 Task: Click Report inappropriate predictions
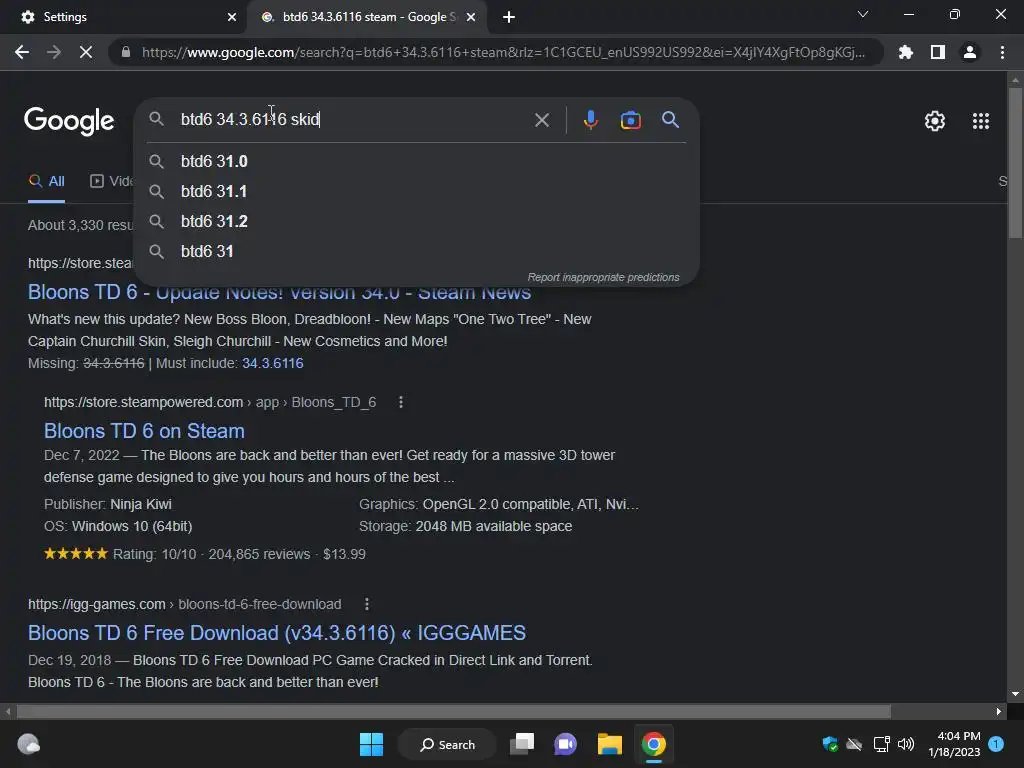(x=603, y=278)
